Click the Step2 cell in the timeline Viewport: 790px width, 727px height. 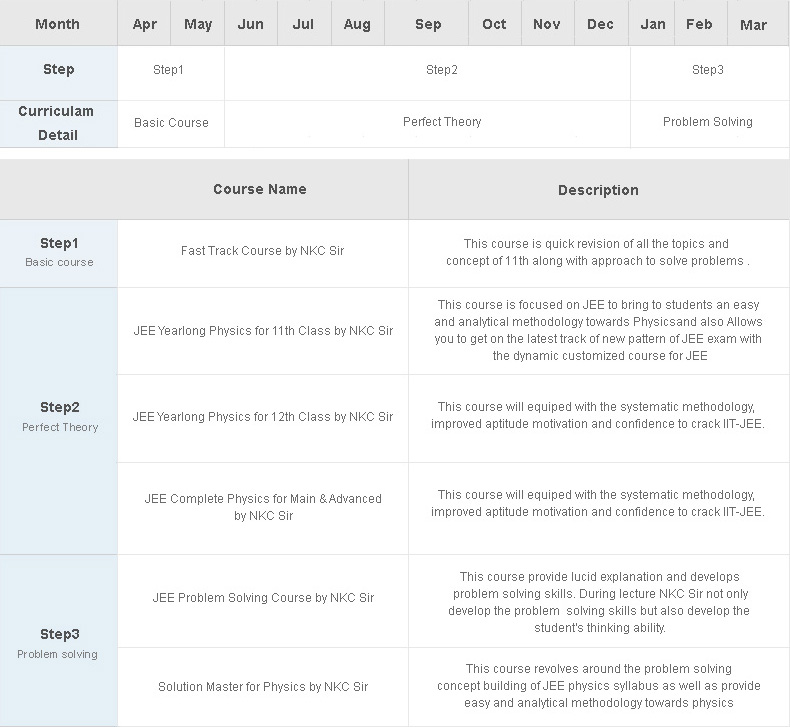click(x=427, y=73)
